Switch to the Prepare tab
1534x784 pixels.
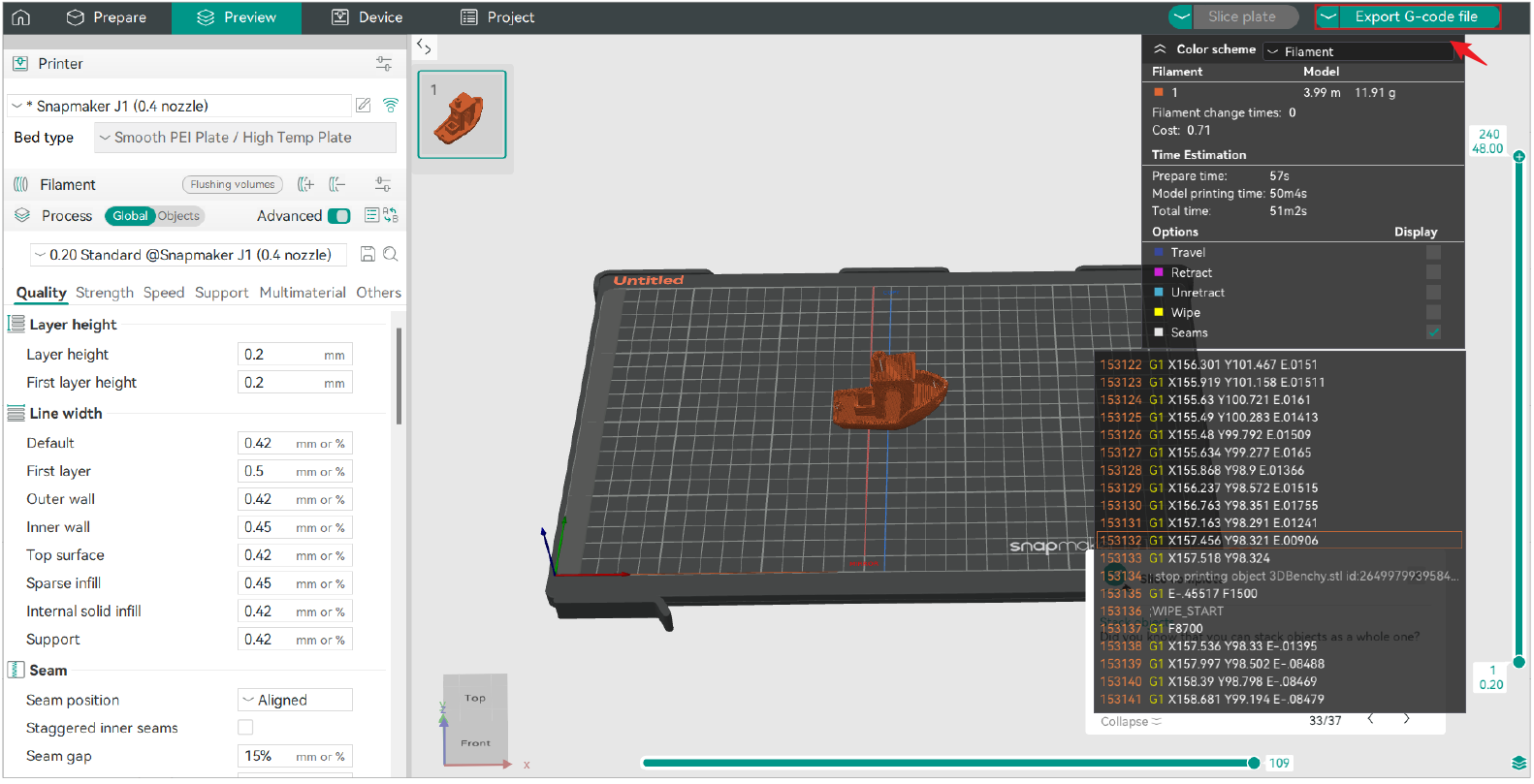(x=107, y=17)
